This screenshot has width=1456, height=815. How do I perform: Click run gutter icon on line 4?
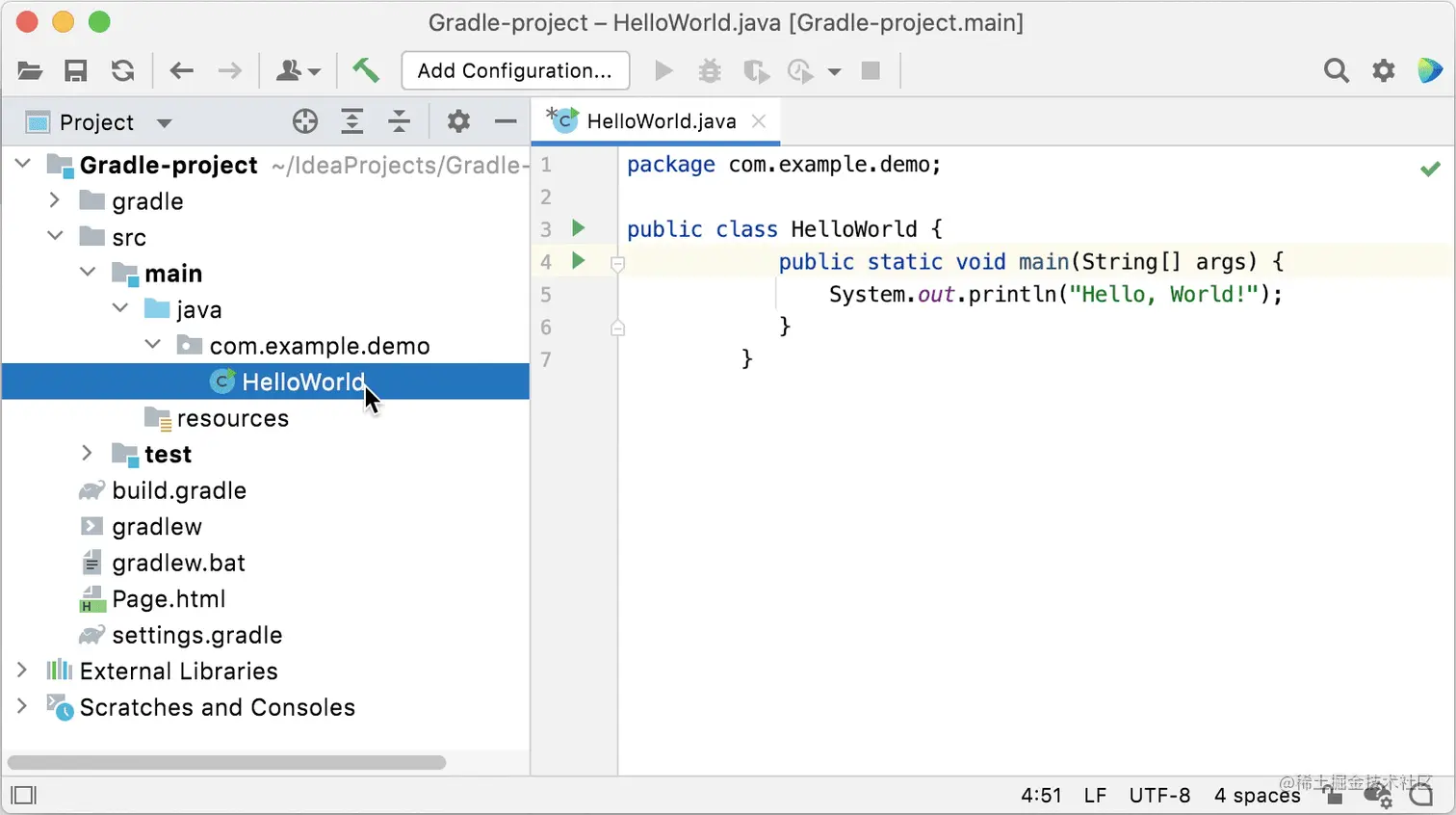pyautogui.click(x=579, y=260)
